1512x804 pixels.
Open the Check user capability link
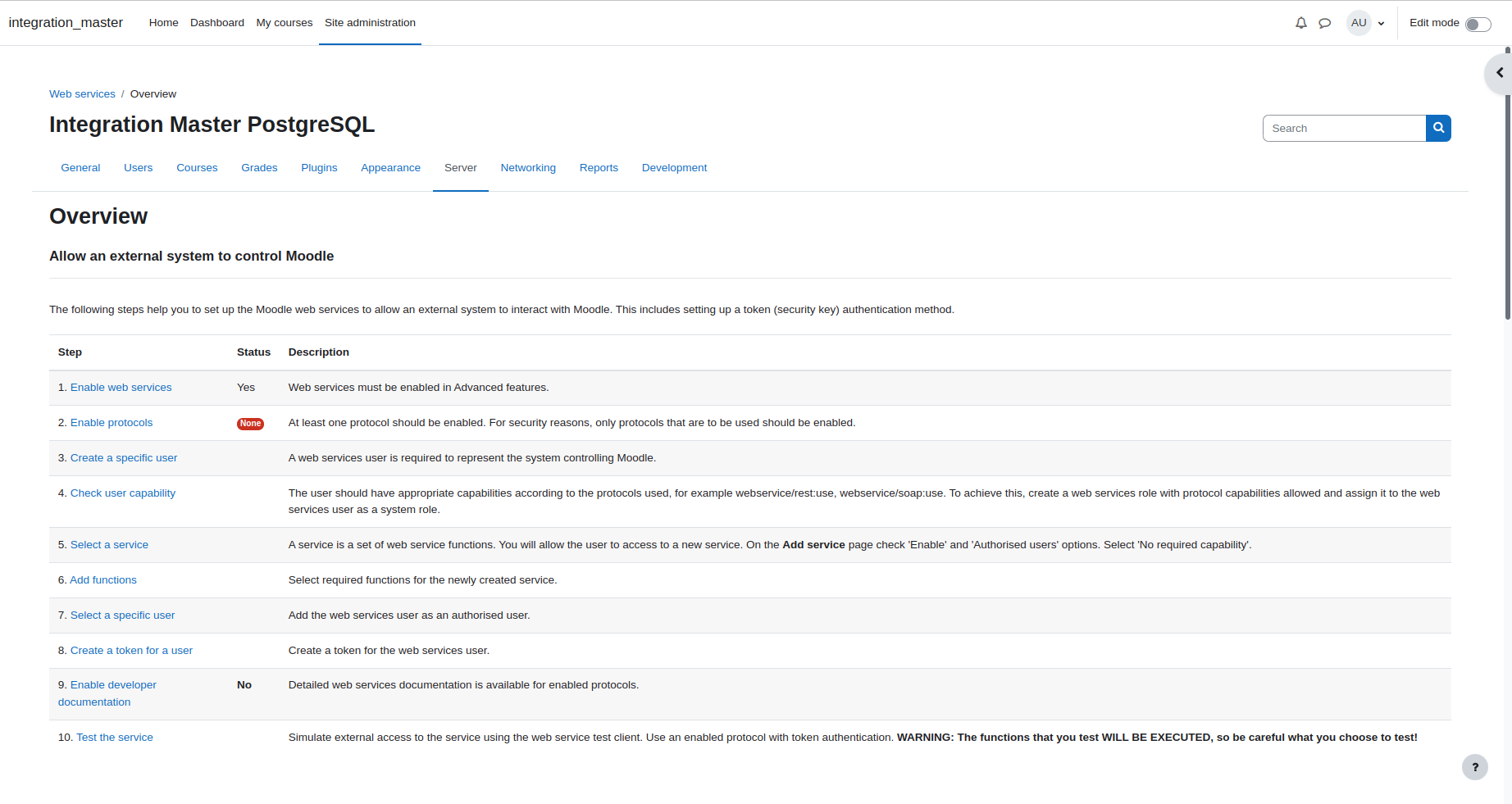tap(123, 493)
